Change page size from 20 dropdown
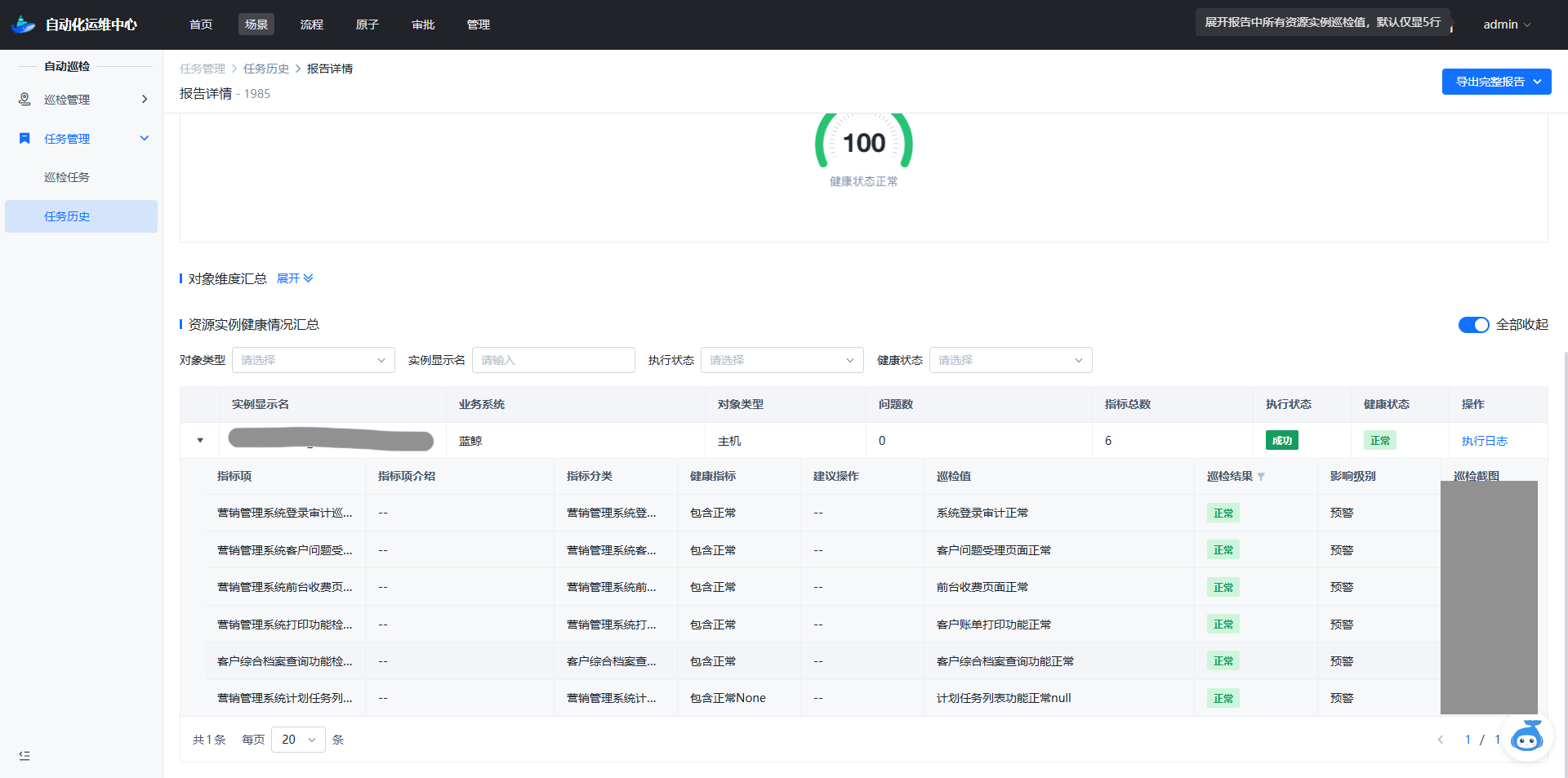The width and height of the screenshot is (1568, 778). point(298,740)
